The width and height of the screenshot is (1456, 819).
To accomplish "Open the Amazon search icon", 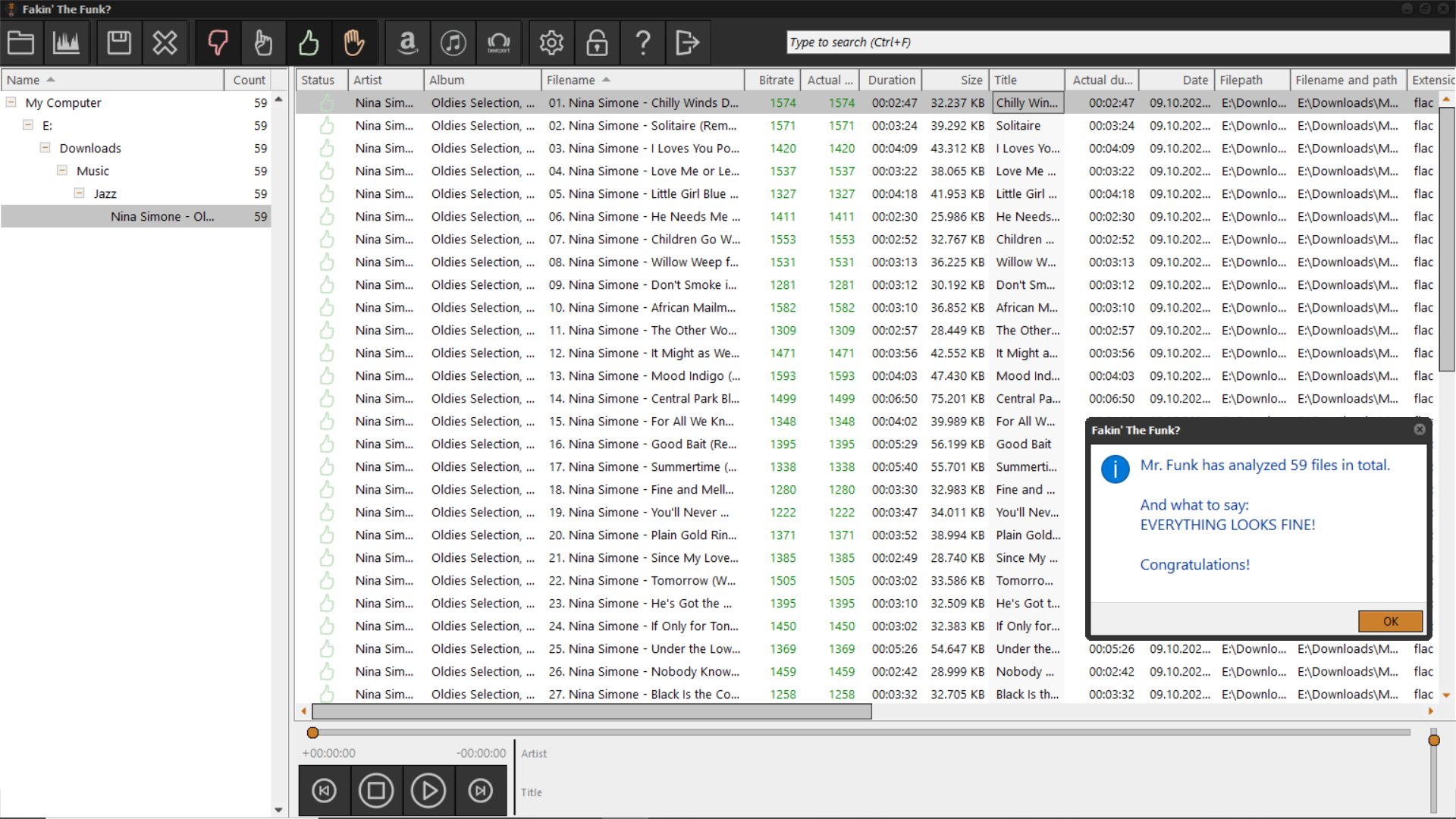I will click(408, 42).
